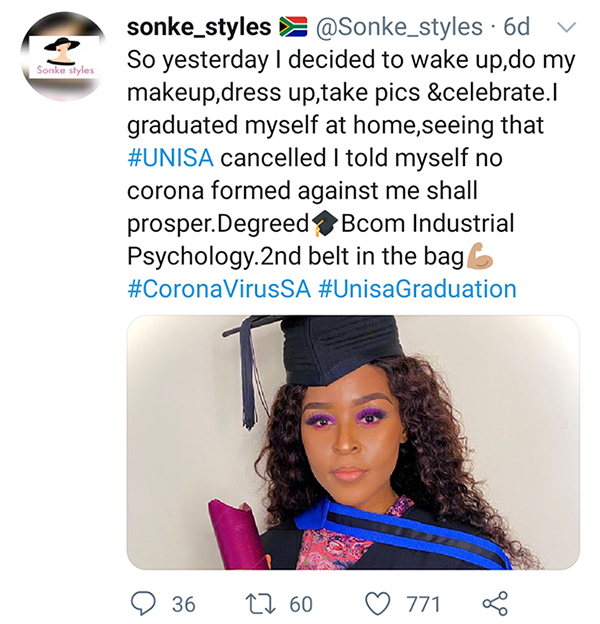The height and width of the screenshot is (624, 600).
Task: Click the flexed biceps emoji
Action: pos(480,257)
